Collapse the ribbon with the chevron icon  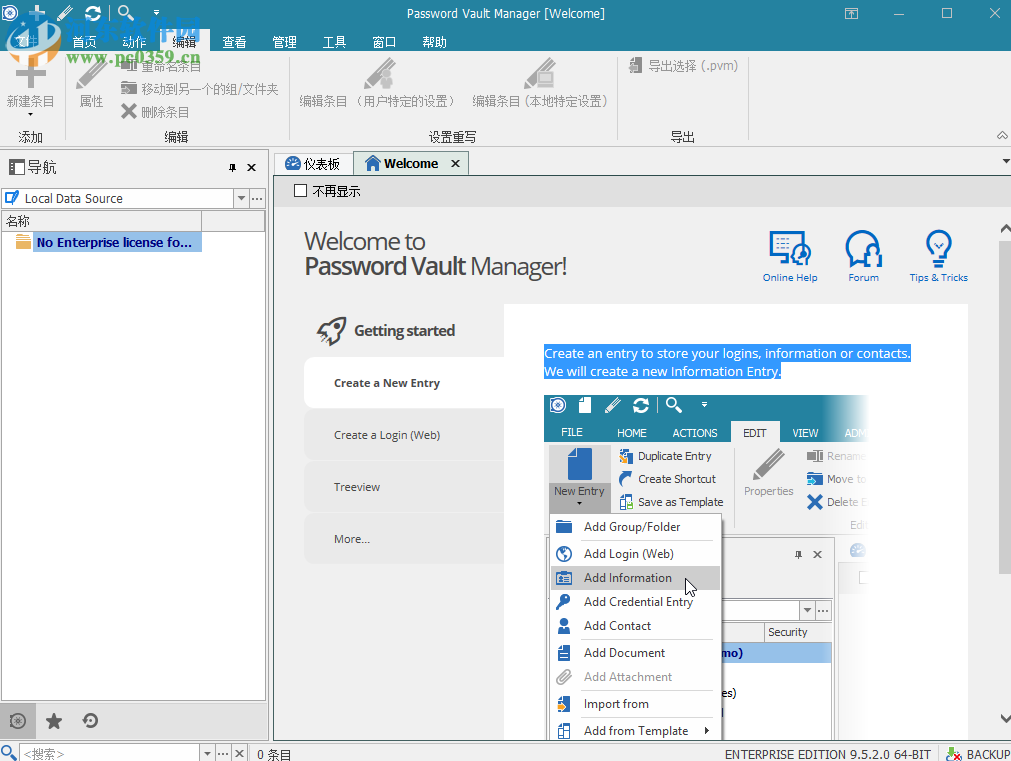point(1001,135)
